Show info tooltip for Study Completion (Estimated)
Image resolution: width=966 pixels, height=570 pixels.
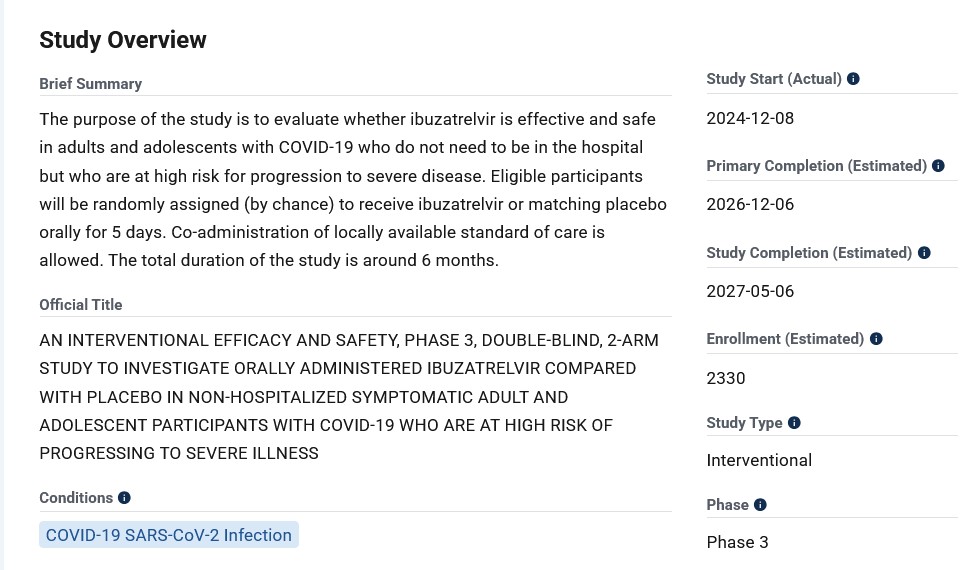click(x=924, y=253)
